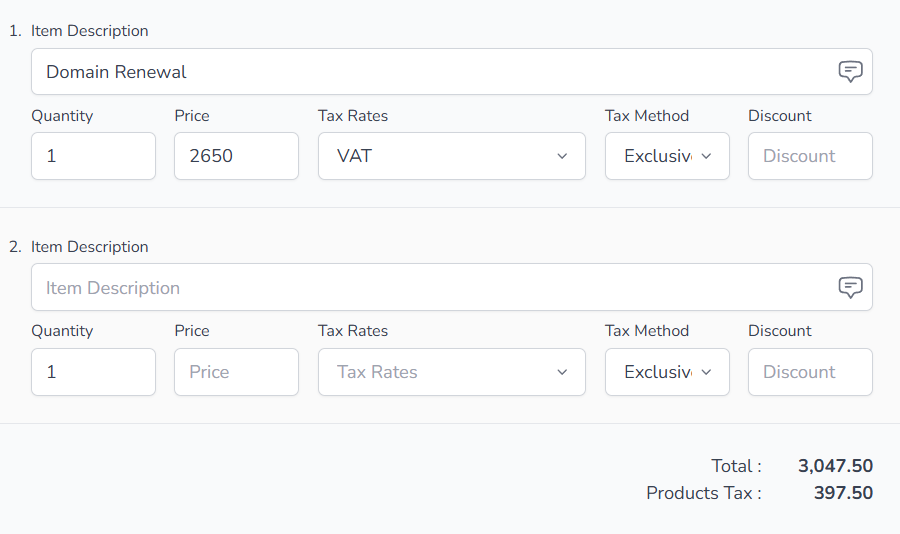Select the empty Price field of item 2
The width and height of the screenshot is (900, 534).
point(236,372)
